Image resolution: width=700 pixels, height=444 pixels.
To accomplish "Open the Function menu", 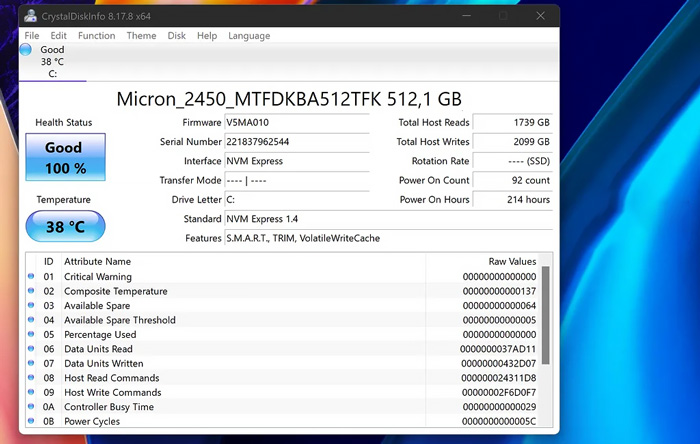I will tap(97, 36).
